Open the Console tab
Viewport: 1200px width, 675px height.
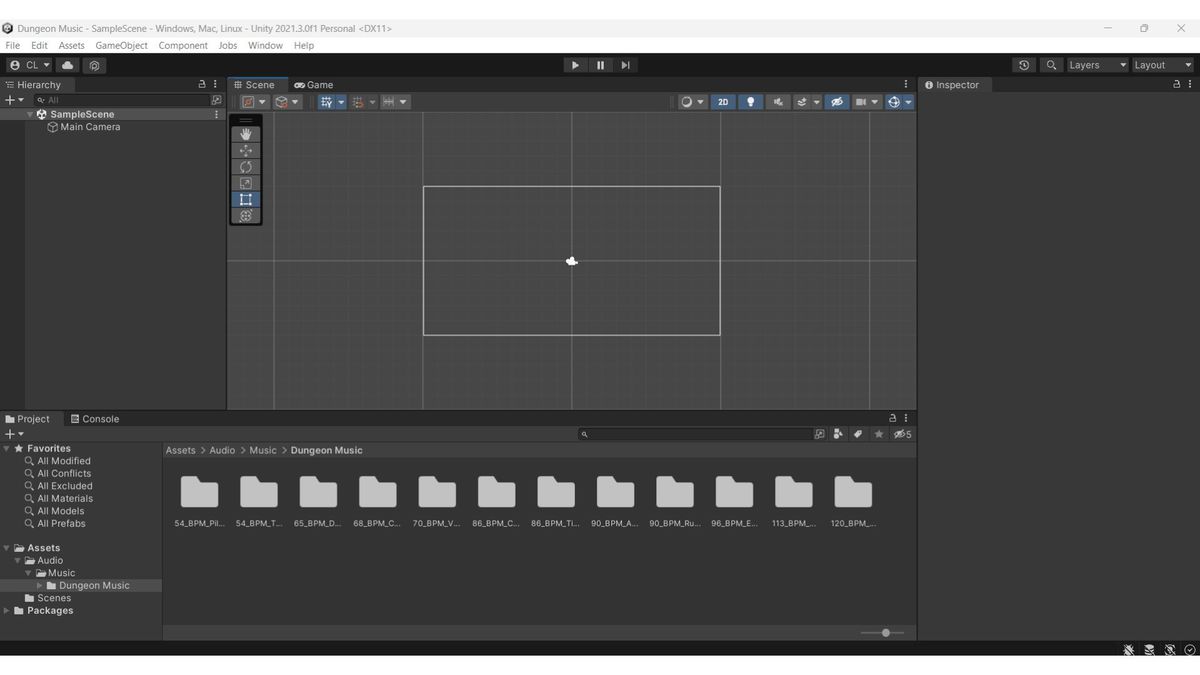[95, 419]
